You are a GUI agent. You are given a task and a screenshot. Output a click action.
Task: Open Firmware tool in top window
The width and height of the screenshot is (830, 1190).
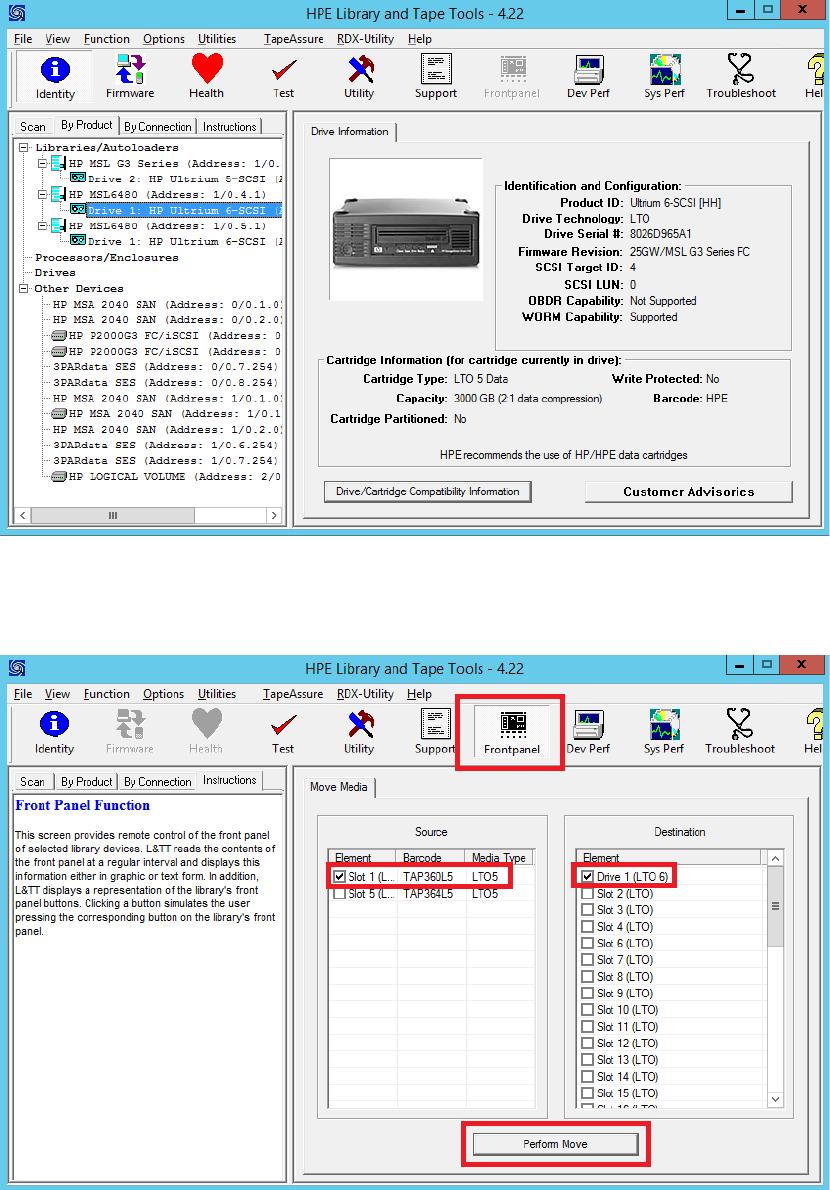coord(130,77)
